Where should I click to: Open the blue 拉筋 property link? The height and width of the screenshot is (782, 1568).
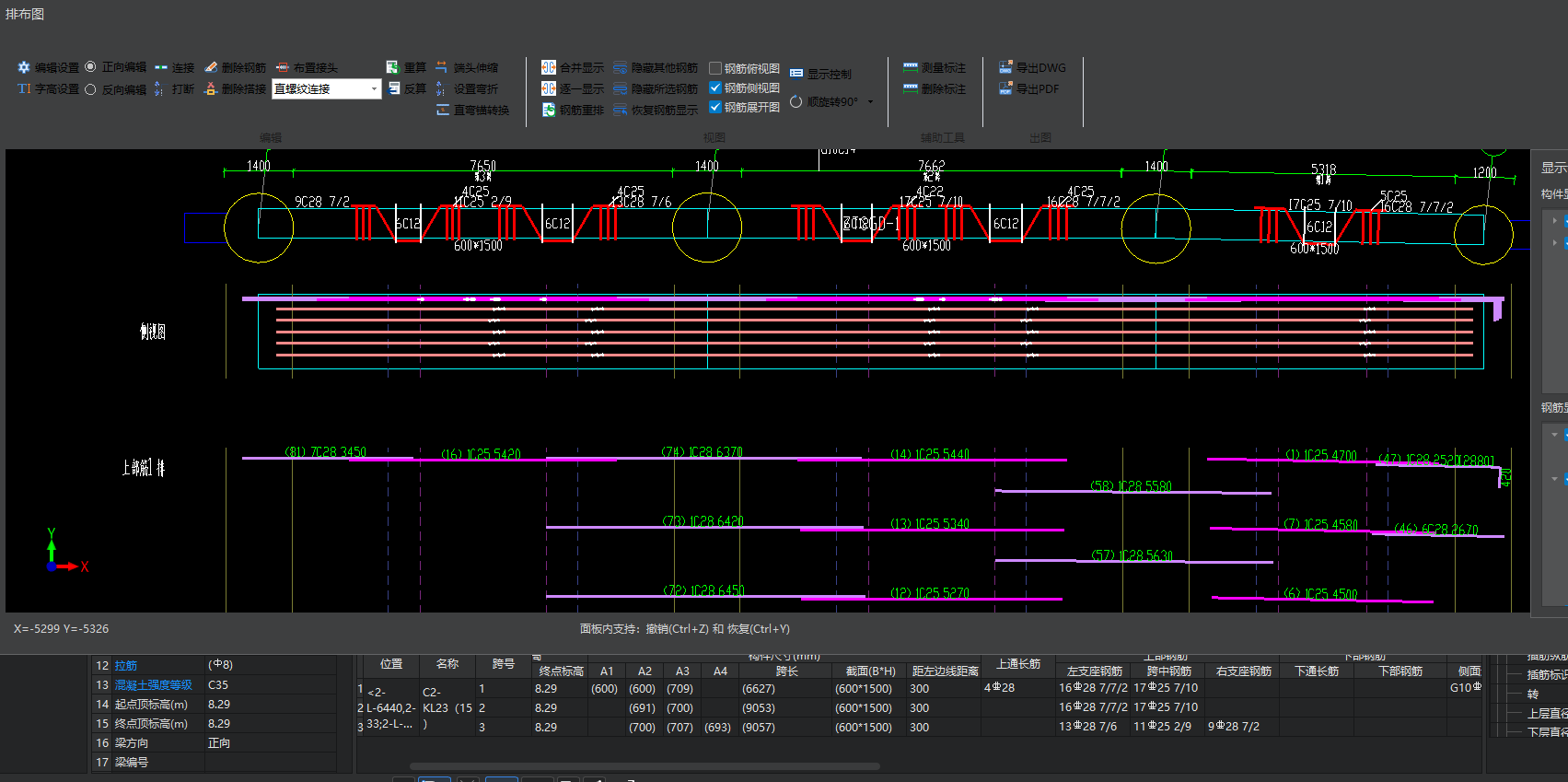point(126,665)
